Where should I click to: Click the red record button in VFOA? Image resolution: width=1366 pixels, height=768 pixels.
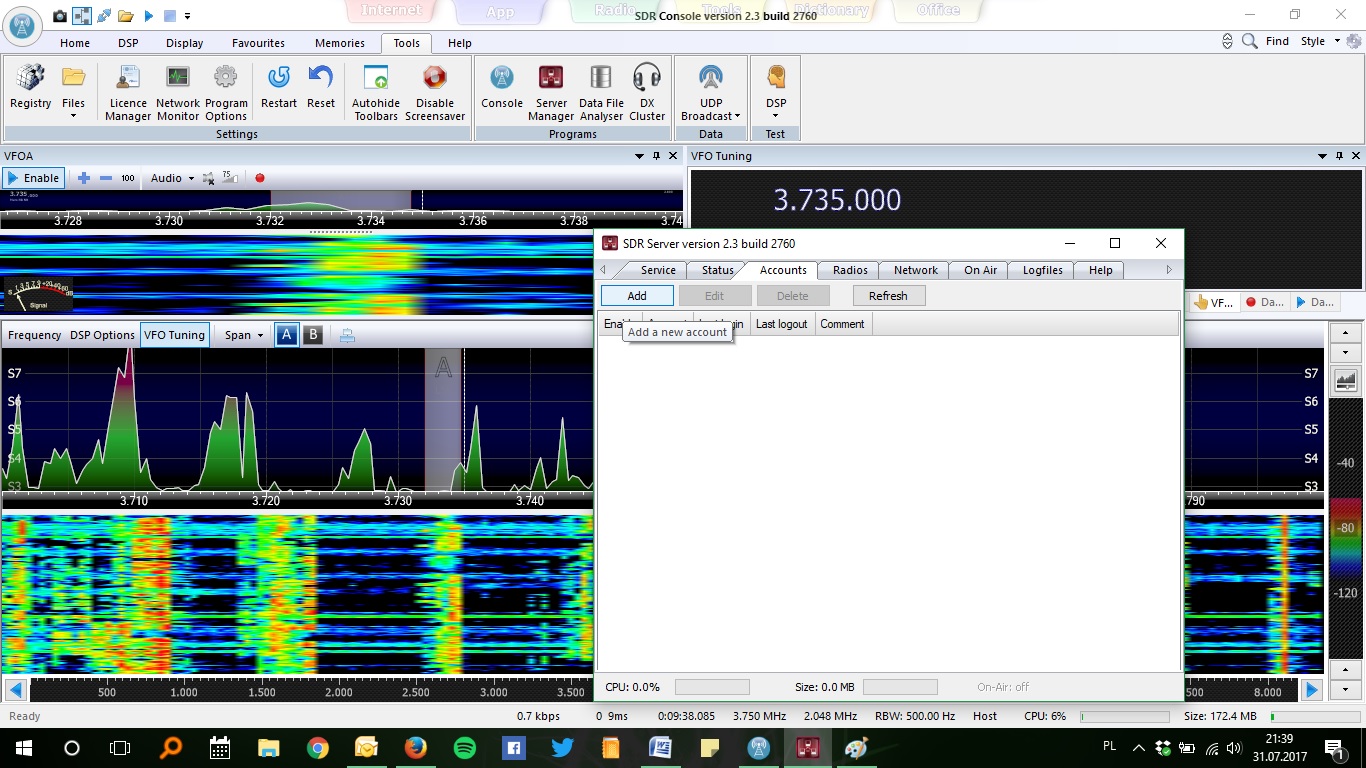tap(260, 178)
